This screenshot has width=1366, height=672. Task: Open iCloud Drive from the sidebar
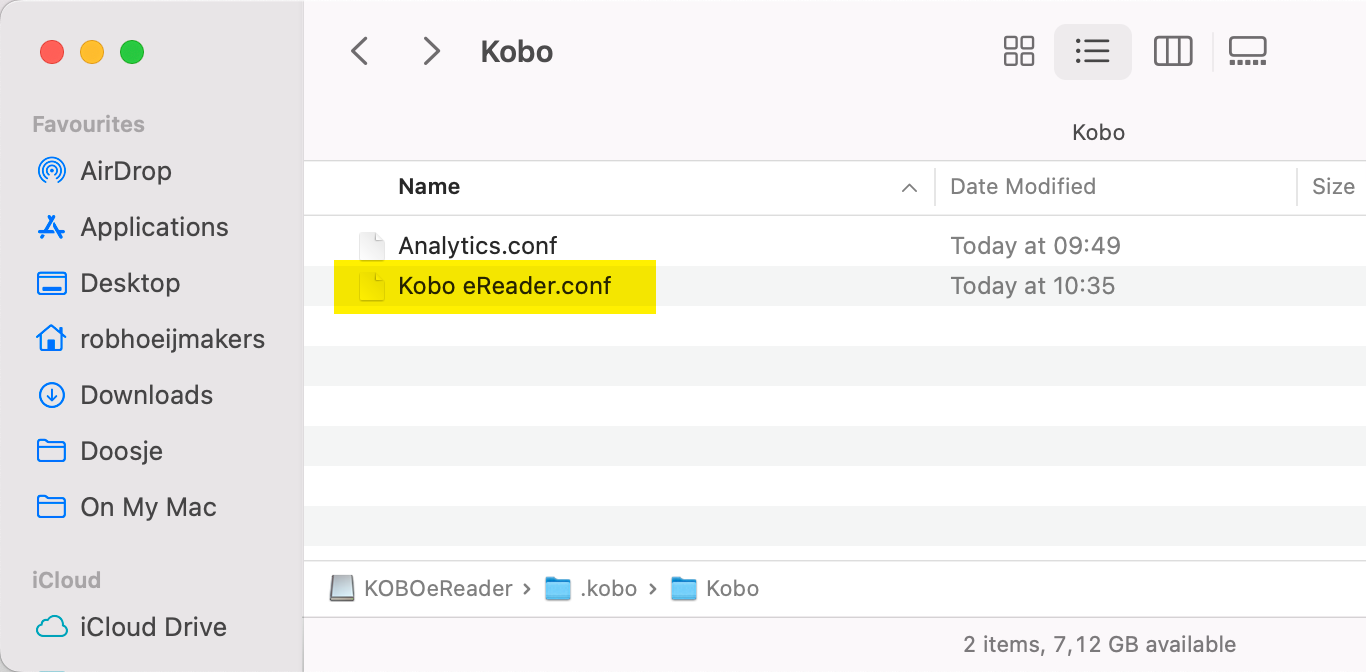tap(152, 627)
